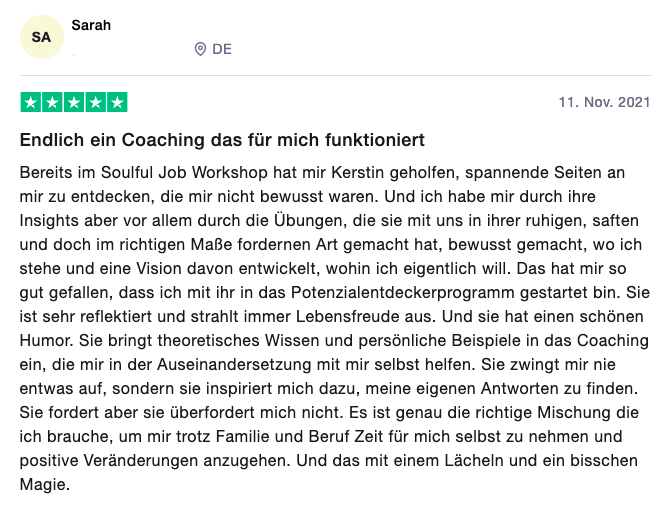Click the word Potenzialentdeckerprogramm in the review
Screen dimensions: 672x506
pos(403,293)
